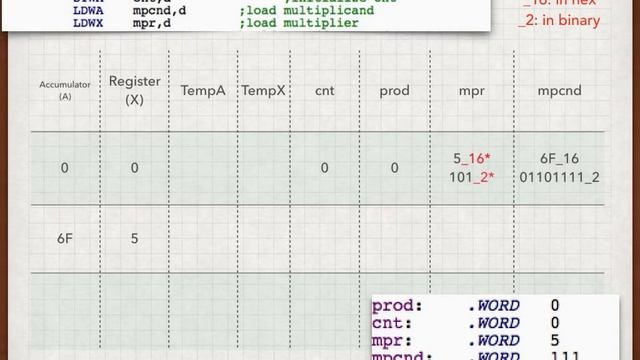Screen dimensions: 640x360
Task: Click .WORD on the cnt: line
Action: [494, 323]
